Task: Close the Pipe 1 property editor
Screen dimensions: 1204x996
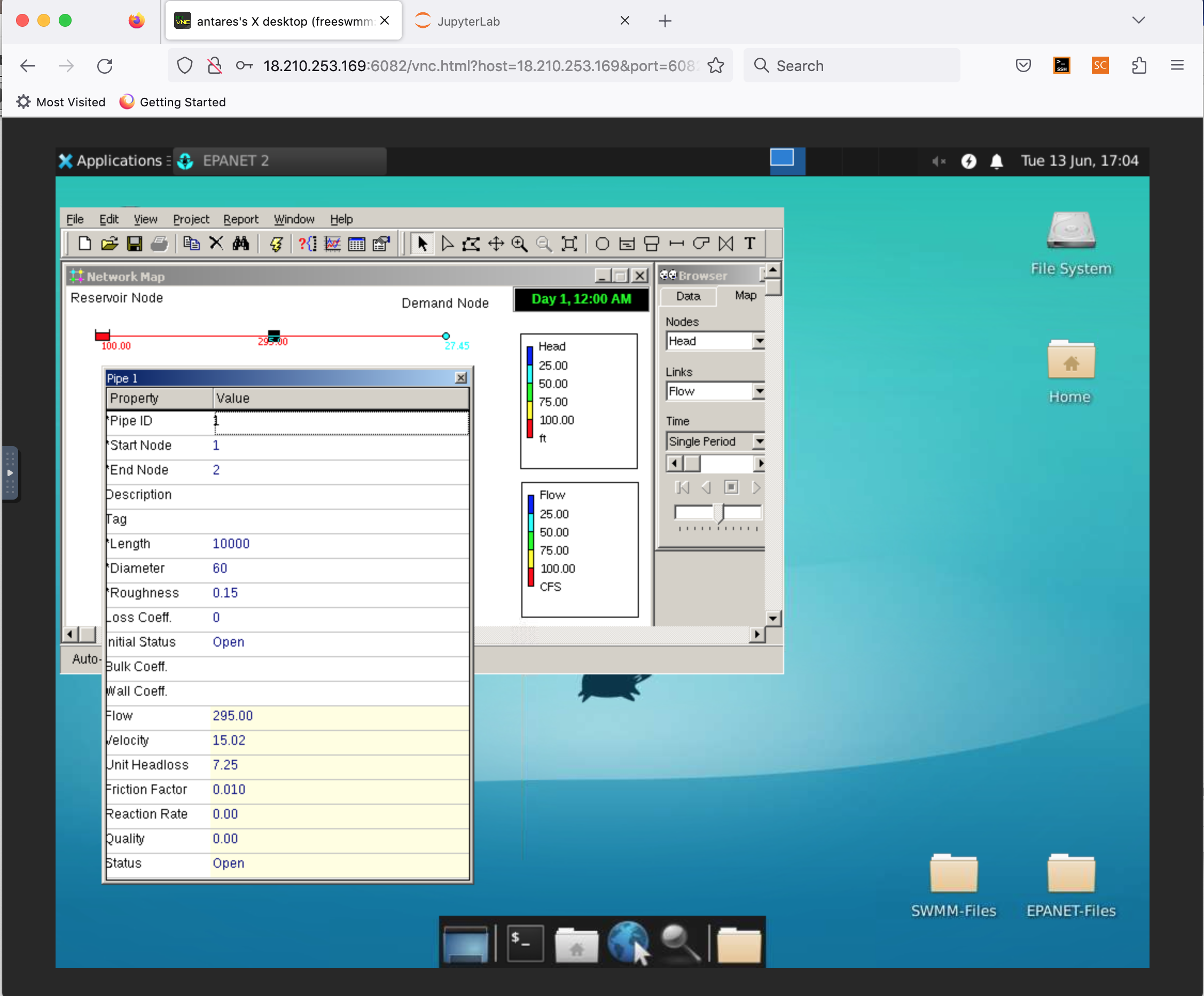Action: [x=461, y=378]
